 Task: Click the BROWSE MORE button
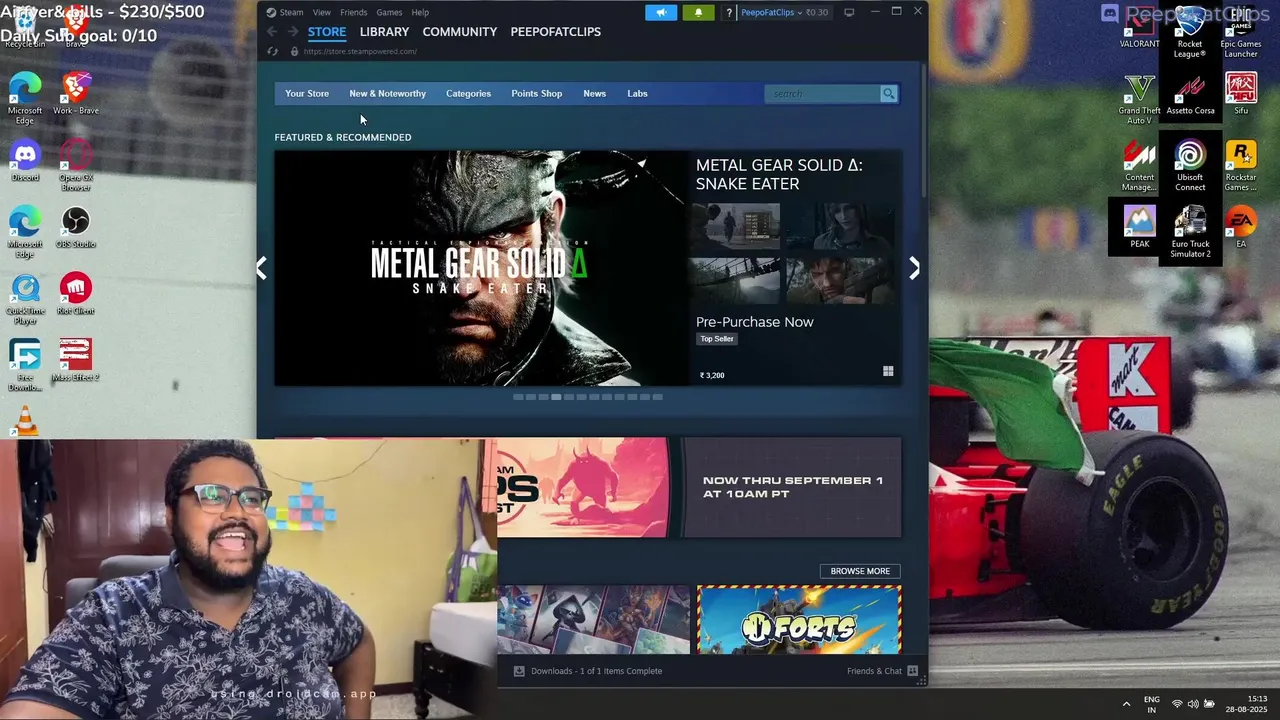click(860, 571)
